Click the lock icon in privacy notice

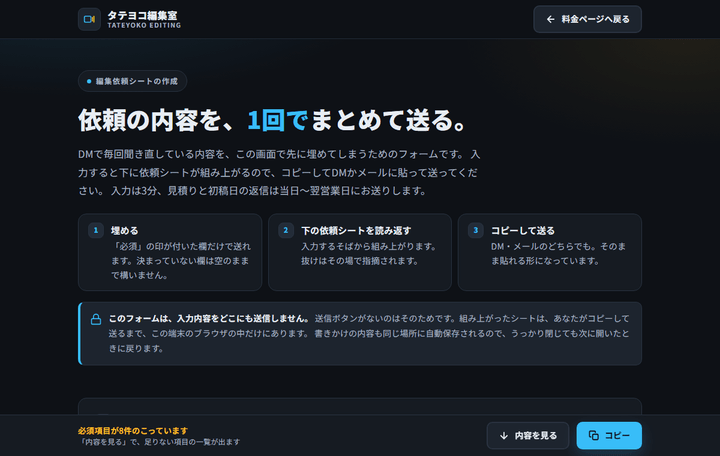coord(96,319)
